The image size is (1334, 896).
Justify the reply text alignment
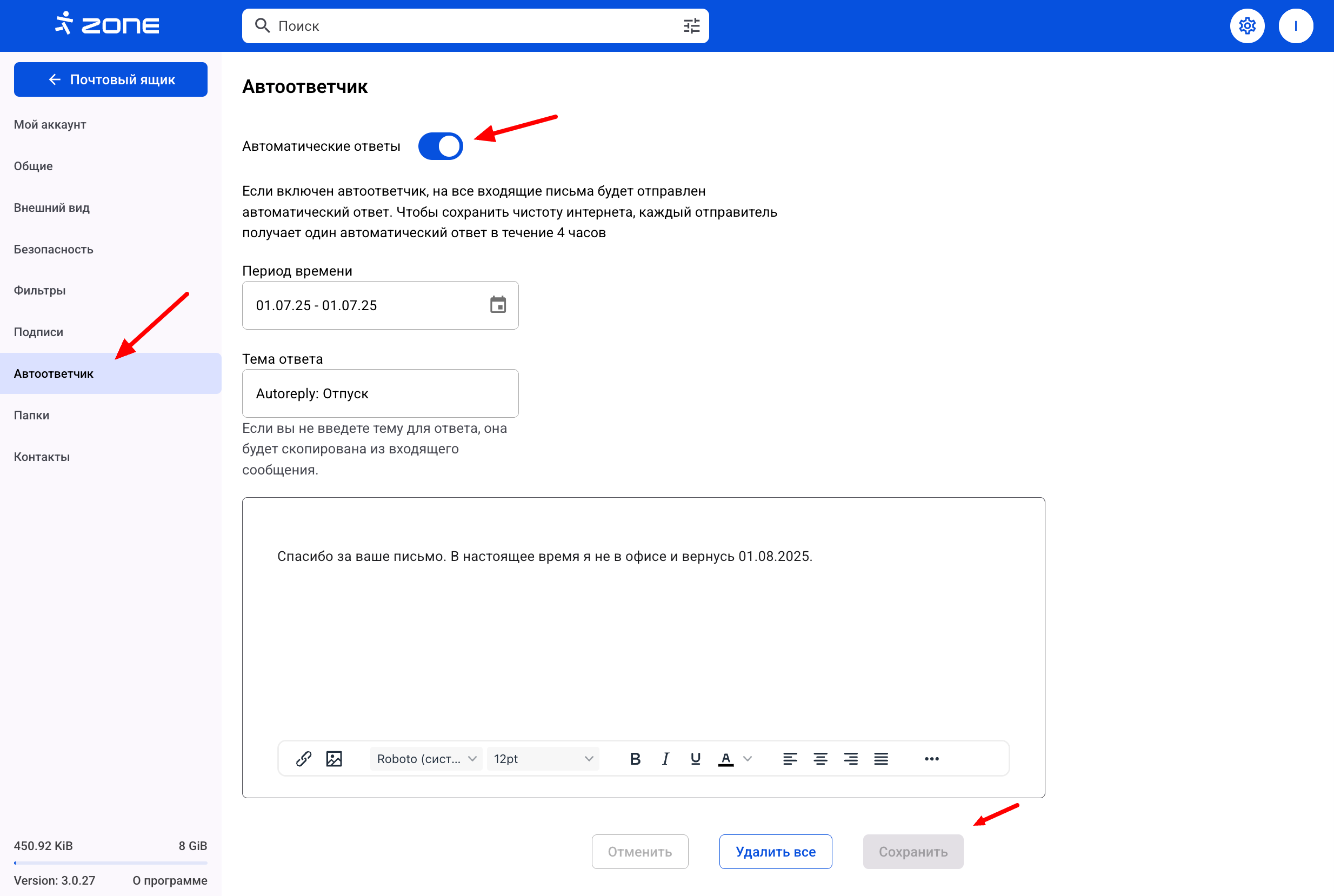click(x=881, y=759)
